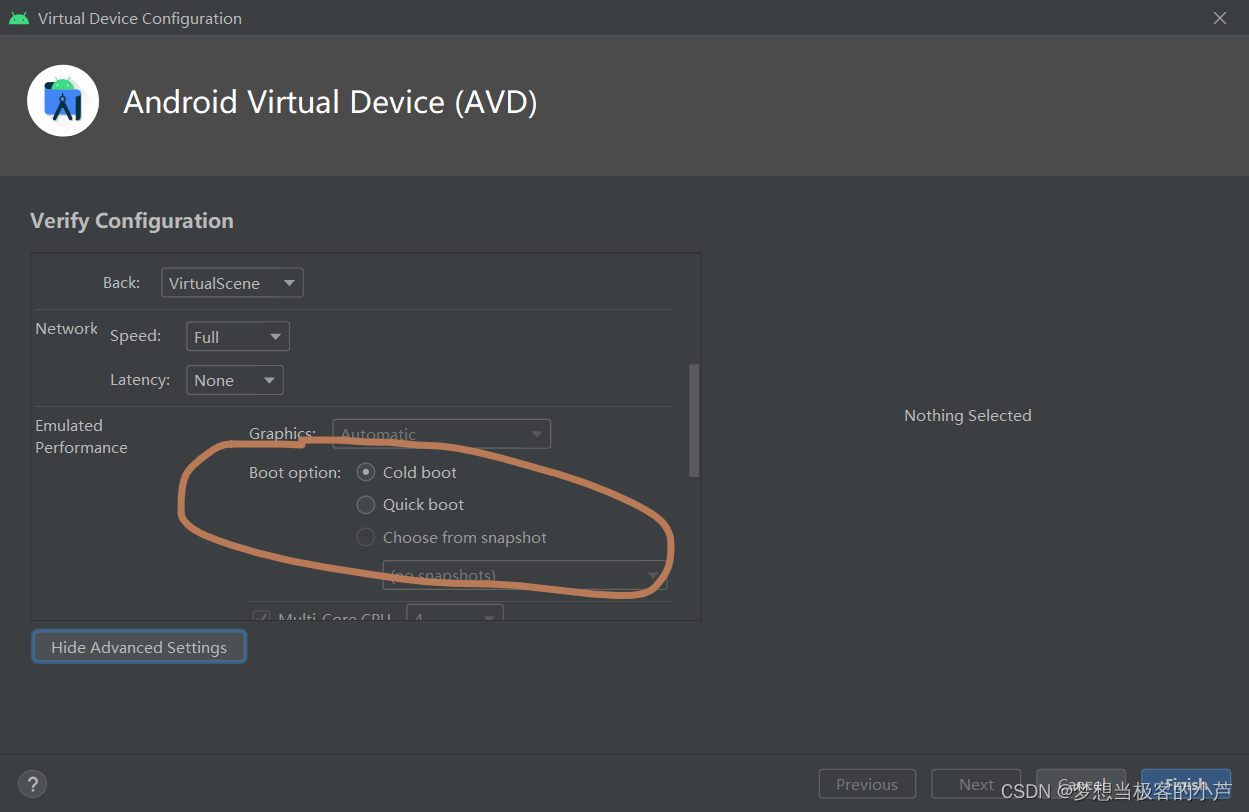Click the Android icon in title bar
The image size is (1249, 812).
(19, 18)
